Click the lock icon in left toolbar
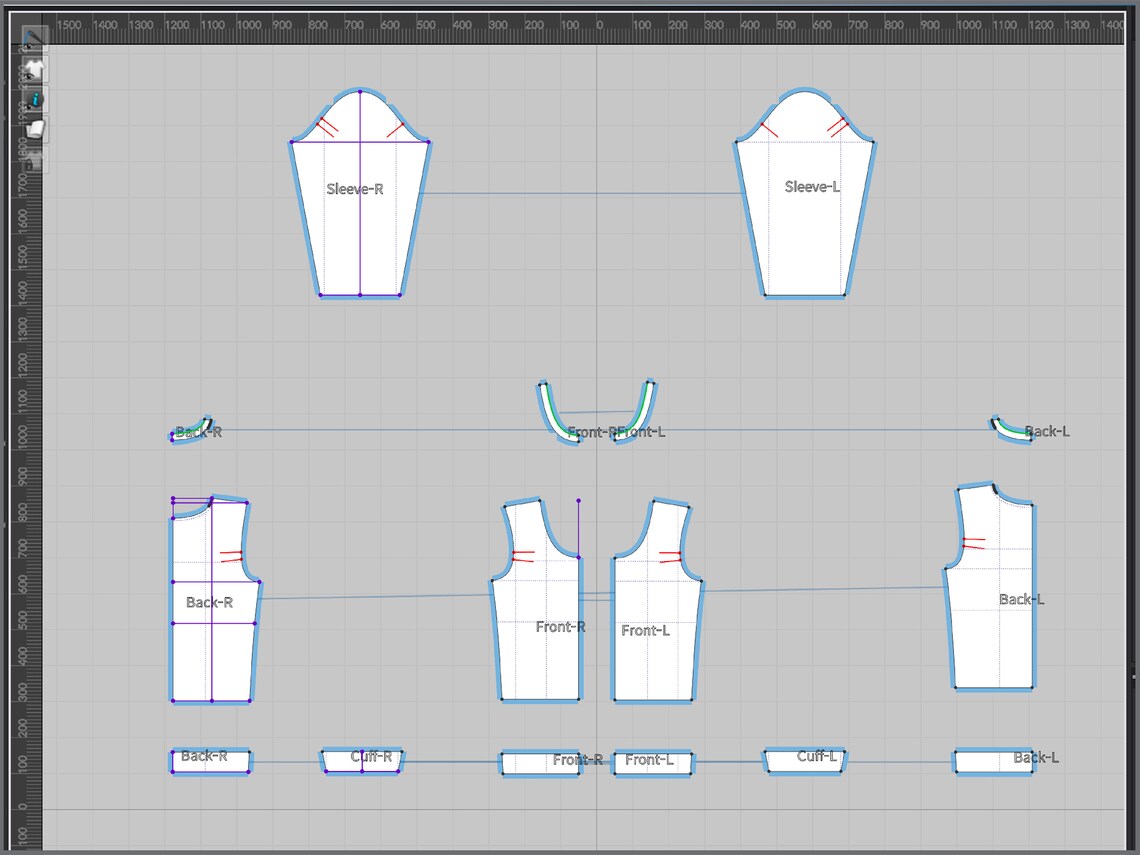Image resolution: width=1140 pixels, height=855 pixels. coord(33,161)
